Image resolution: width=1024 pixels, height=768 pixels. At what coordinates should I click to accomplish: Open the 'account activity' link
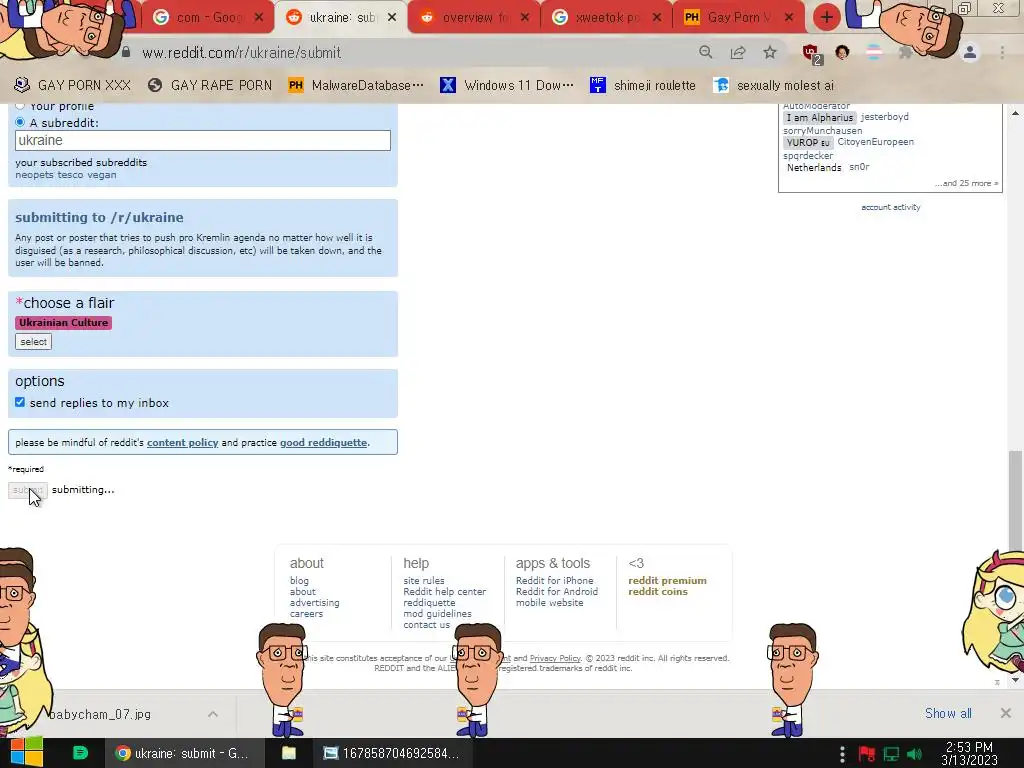coord(891,207)
